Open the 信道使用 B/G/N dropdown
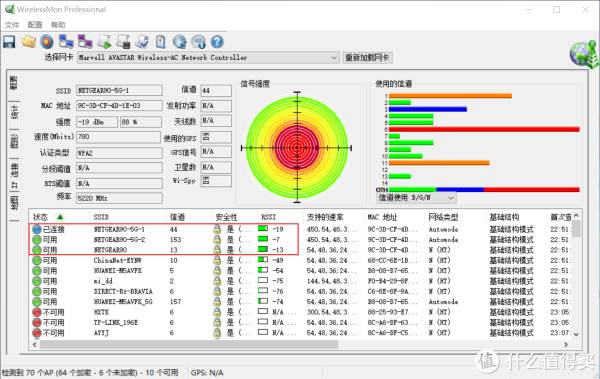 click(x=416, y=198)
